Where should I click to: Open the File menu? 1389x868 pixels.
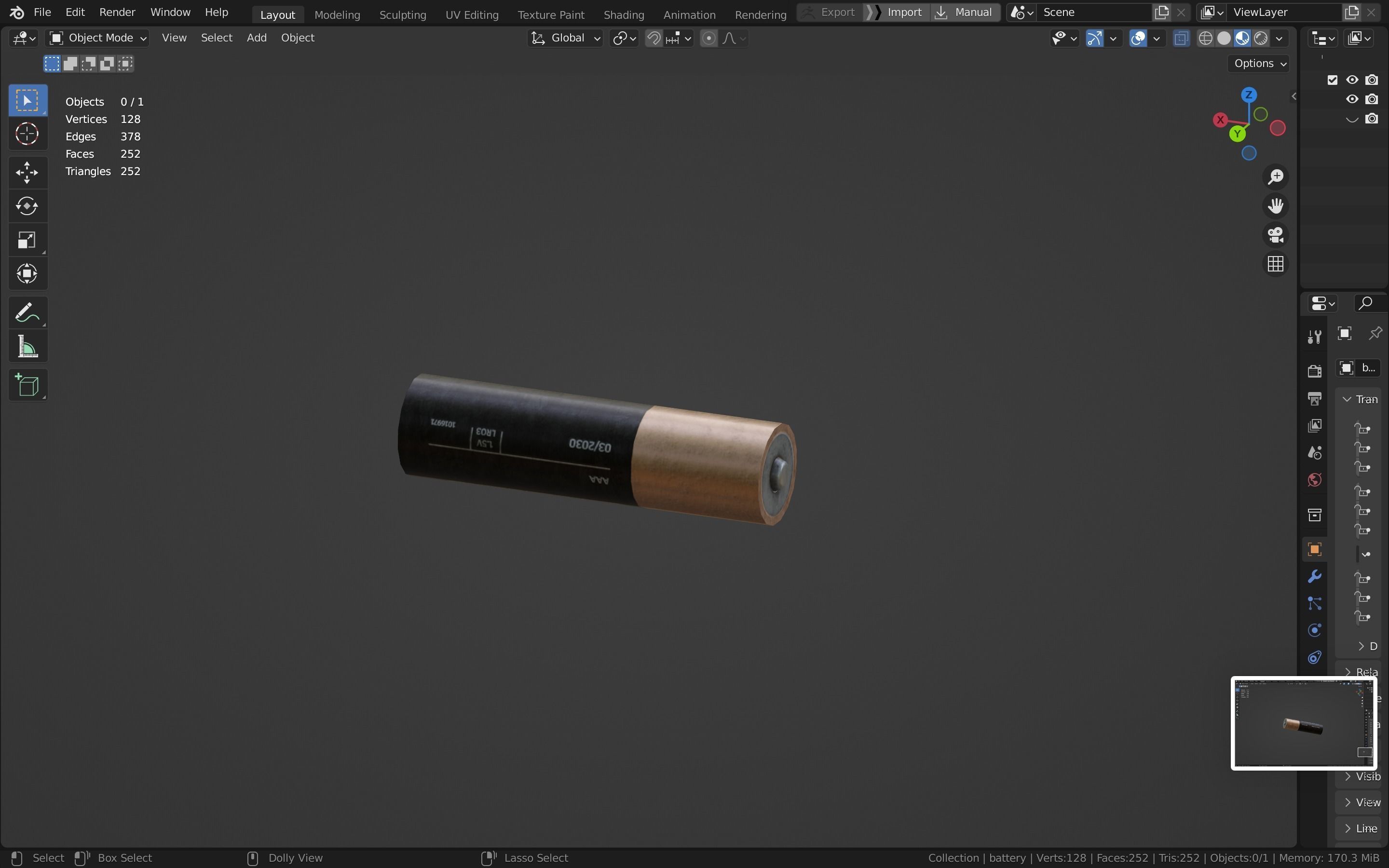(x=42, y=12)
